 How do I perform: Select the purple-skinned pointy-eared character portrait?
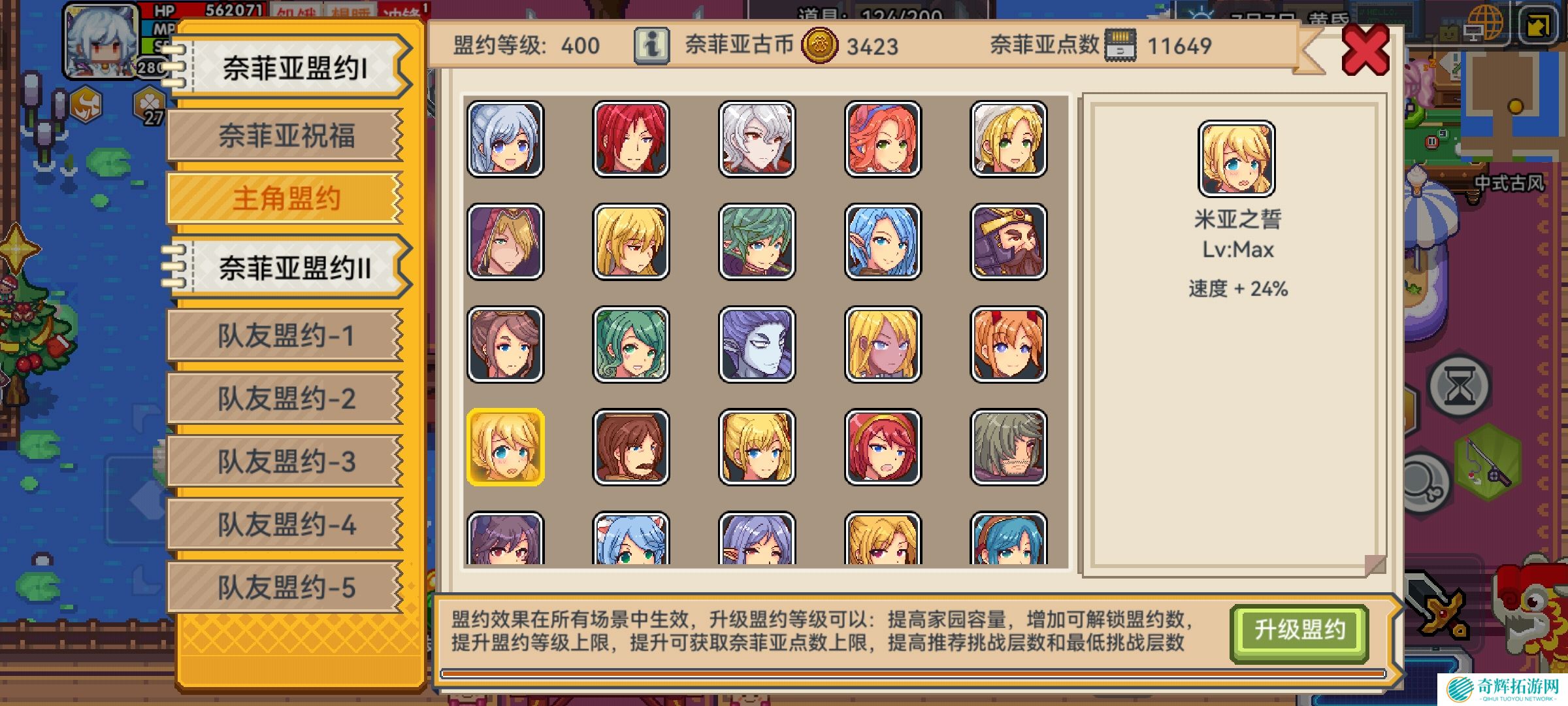pos(757,345)
